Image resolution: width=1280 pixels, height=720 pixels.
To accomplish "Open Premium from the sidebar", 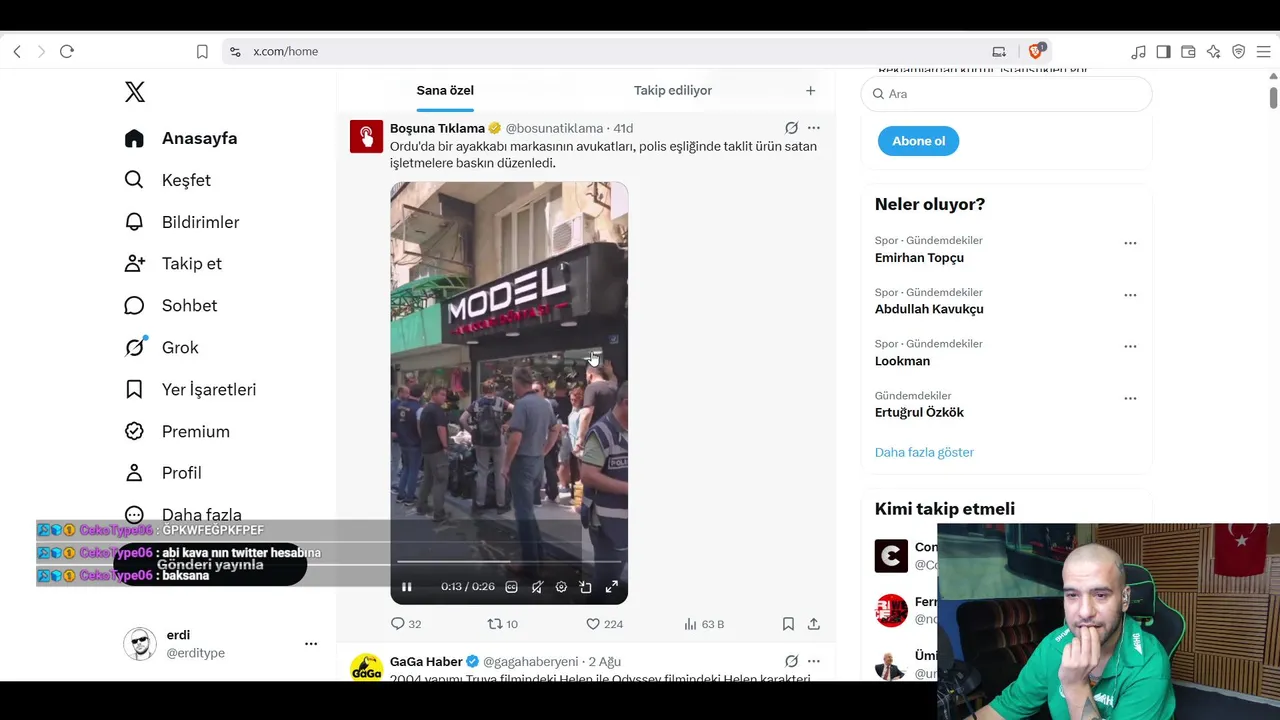I will [x=177, y=431].
